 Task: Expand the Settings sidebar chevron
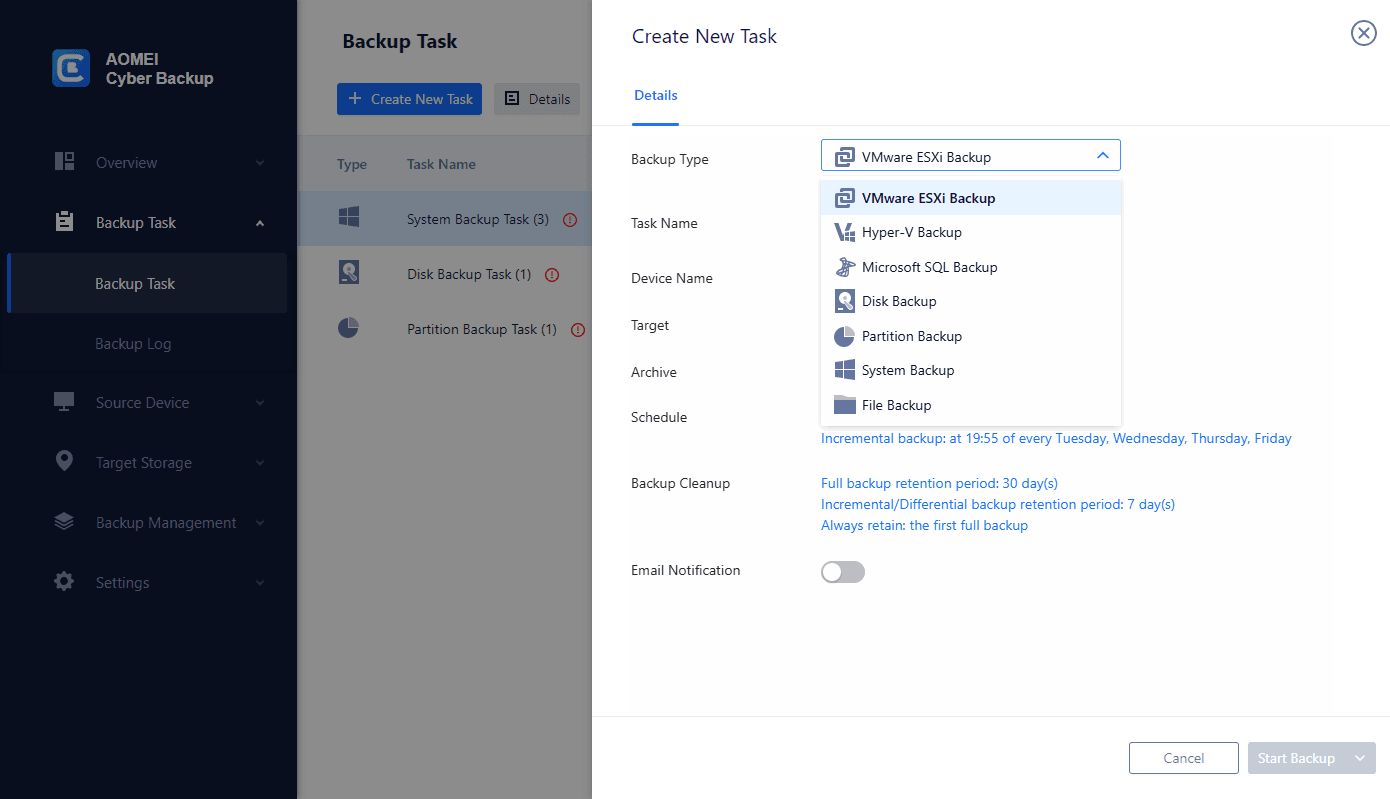click(260, 583)
